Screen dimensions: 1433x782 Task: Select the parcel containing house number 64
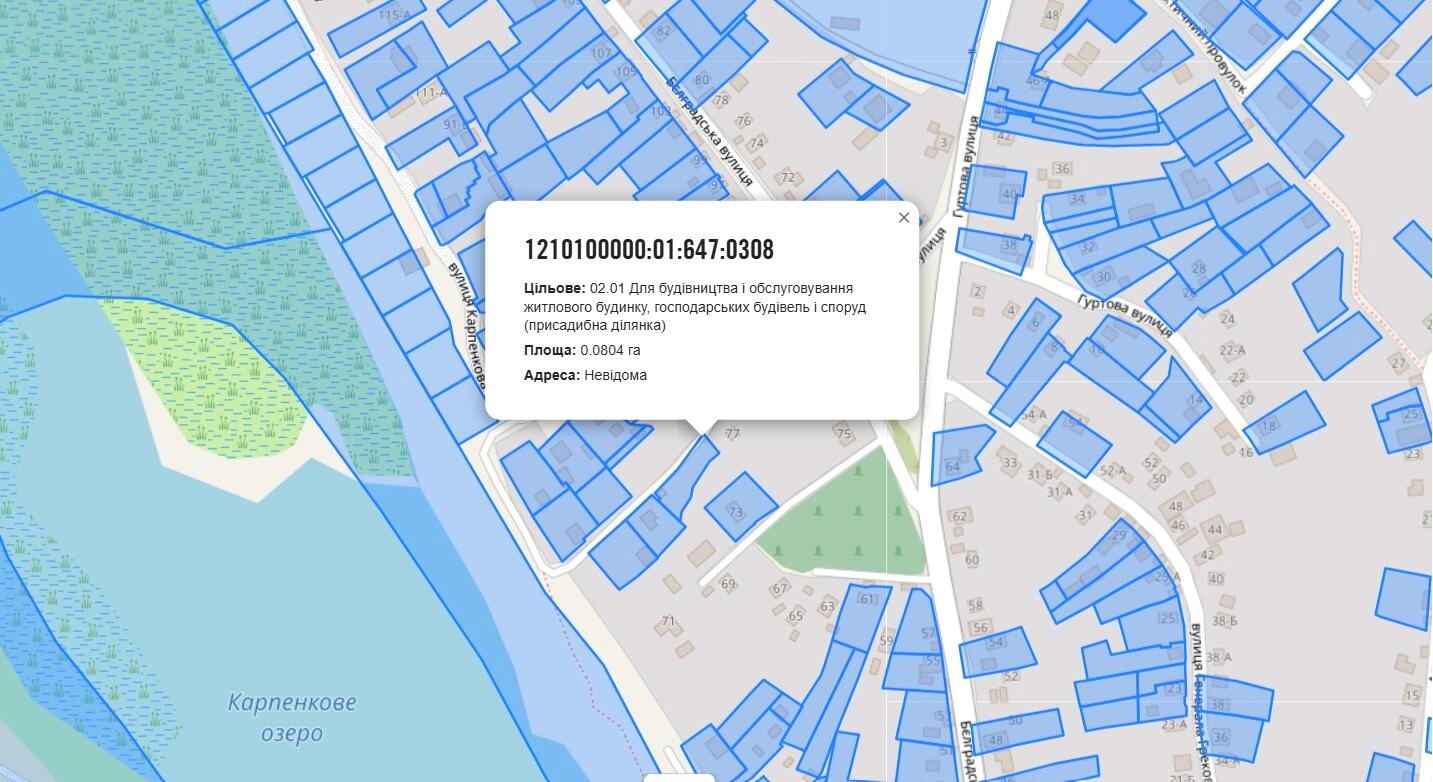tap(957, 456)
